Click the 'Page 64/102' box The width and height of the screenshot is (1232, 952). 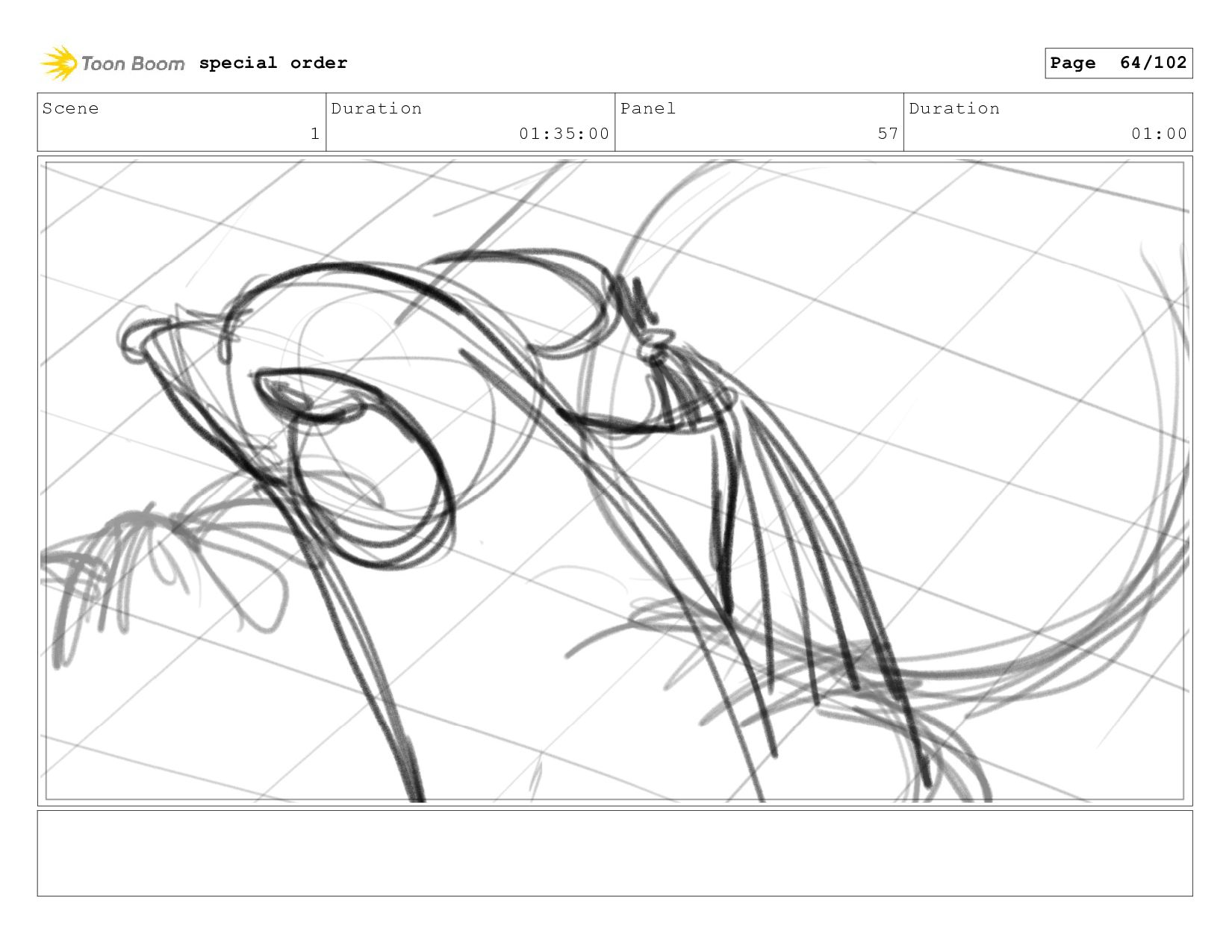pyautogui.click(x=1119, y=63)
